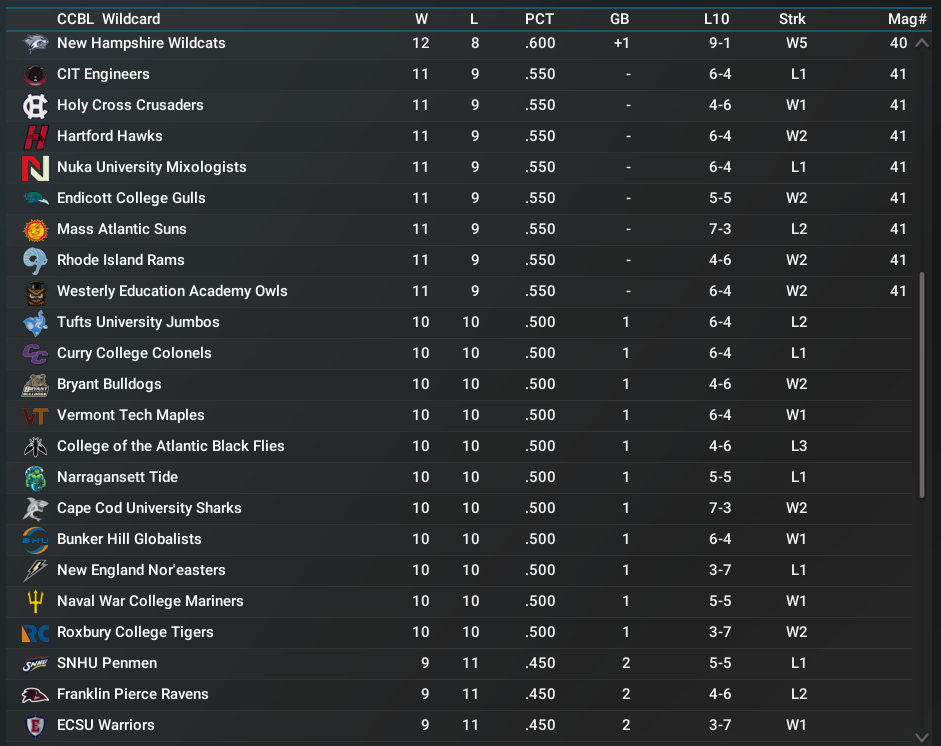Click the Mass Atlantic Suns logo
This screenshot has width=941, height=746.
(35, 230)
